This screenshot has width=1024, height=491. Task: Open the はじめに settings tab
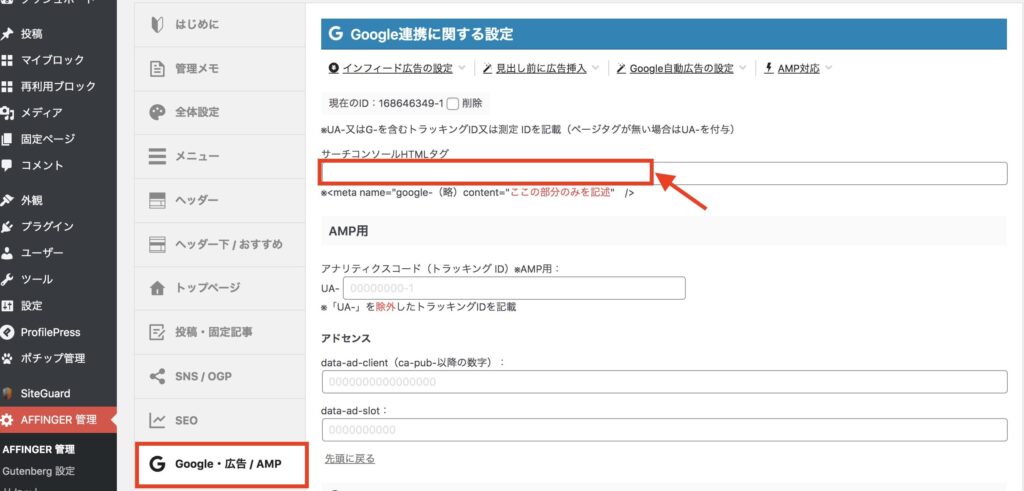click(220, 25)
